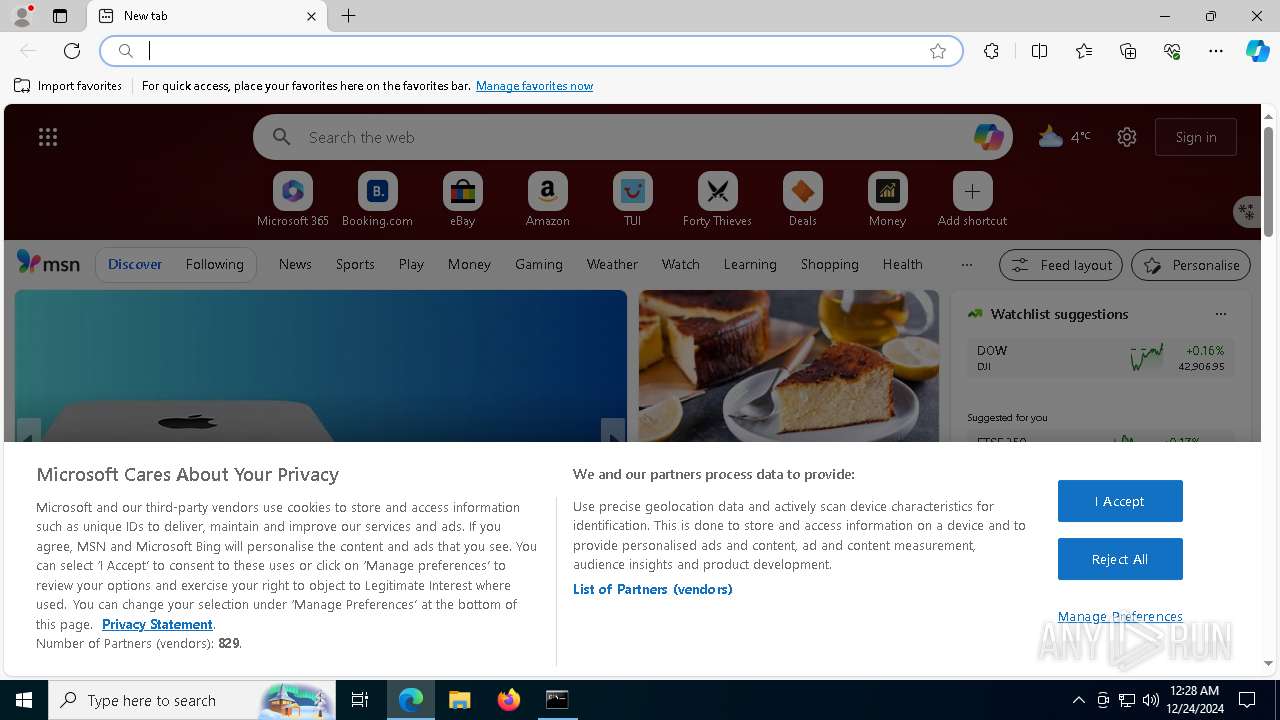Open the Privacy Statement link
The height and width of the screenshot is (720, 1280).
click(x=157, y=624)
